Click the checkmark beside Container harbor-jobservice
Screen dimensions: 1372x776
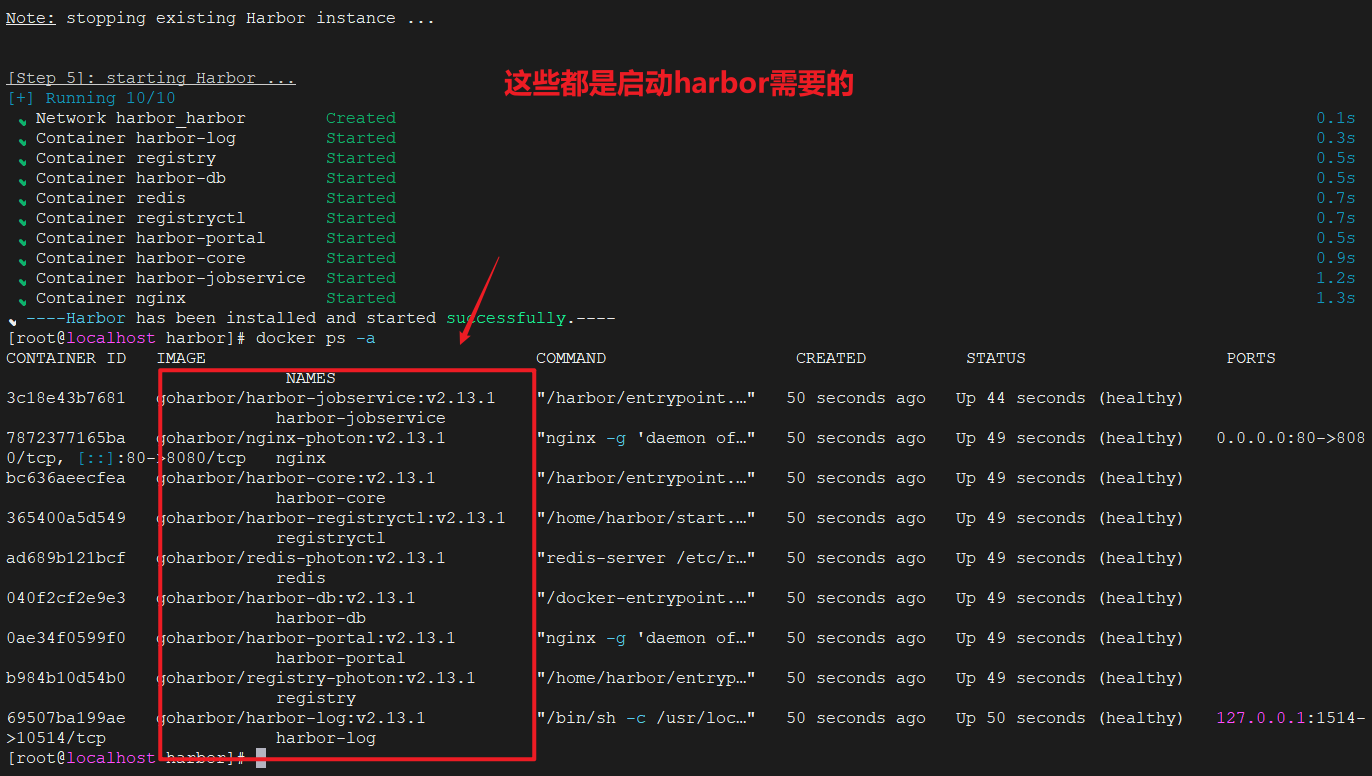click(x=22, y=280)
